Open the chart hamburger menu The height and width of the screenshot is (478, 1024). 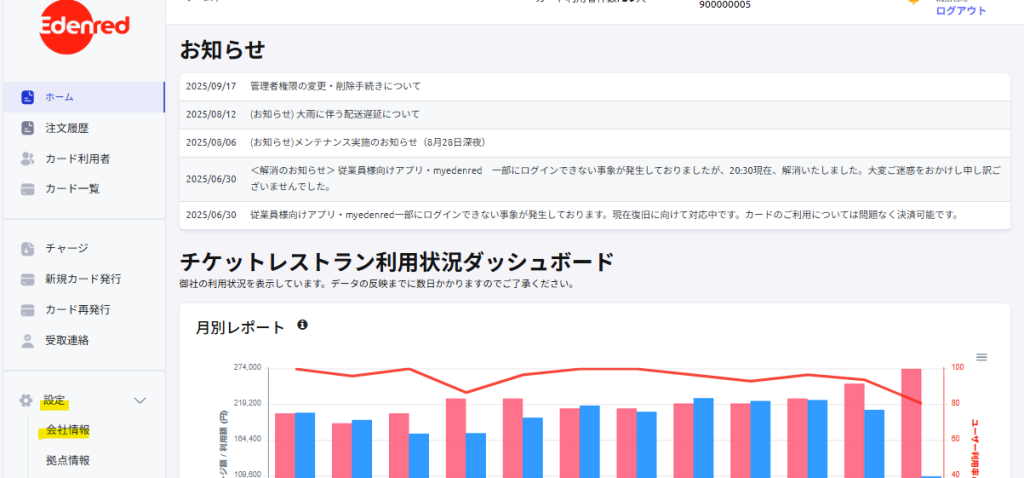tap(982, 357)
